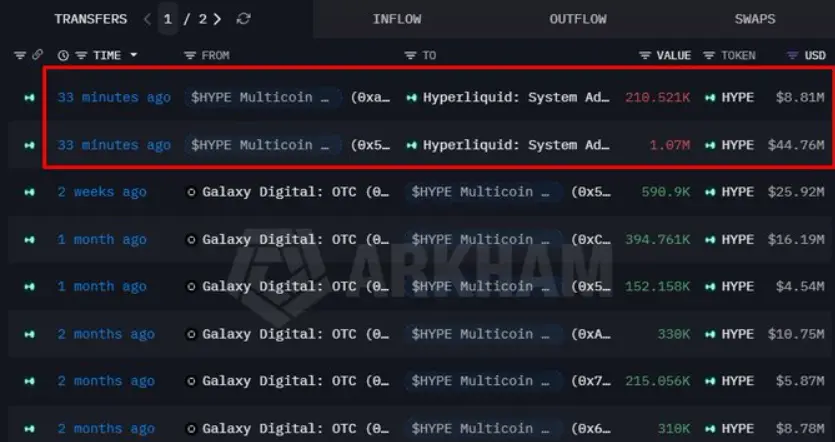Open $HYPE Multicoin recipient in $25.92M row
This screenshot has width=835, height=442.
483,192
